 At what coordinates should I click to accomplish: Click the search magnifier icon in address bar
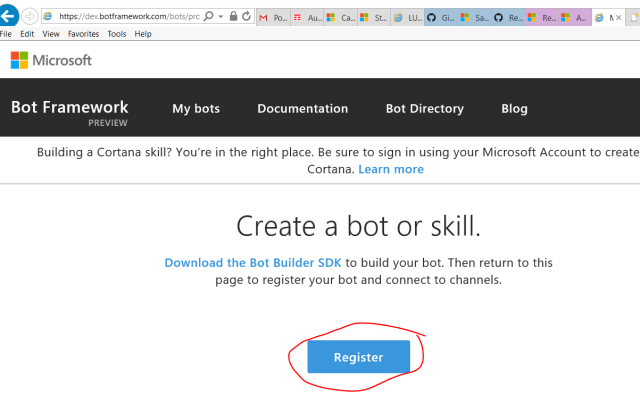209,16
